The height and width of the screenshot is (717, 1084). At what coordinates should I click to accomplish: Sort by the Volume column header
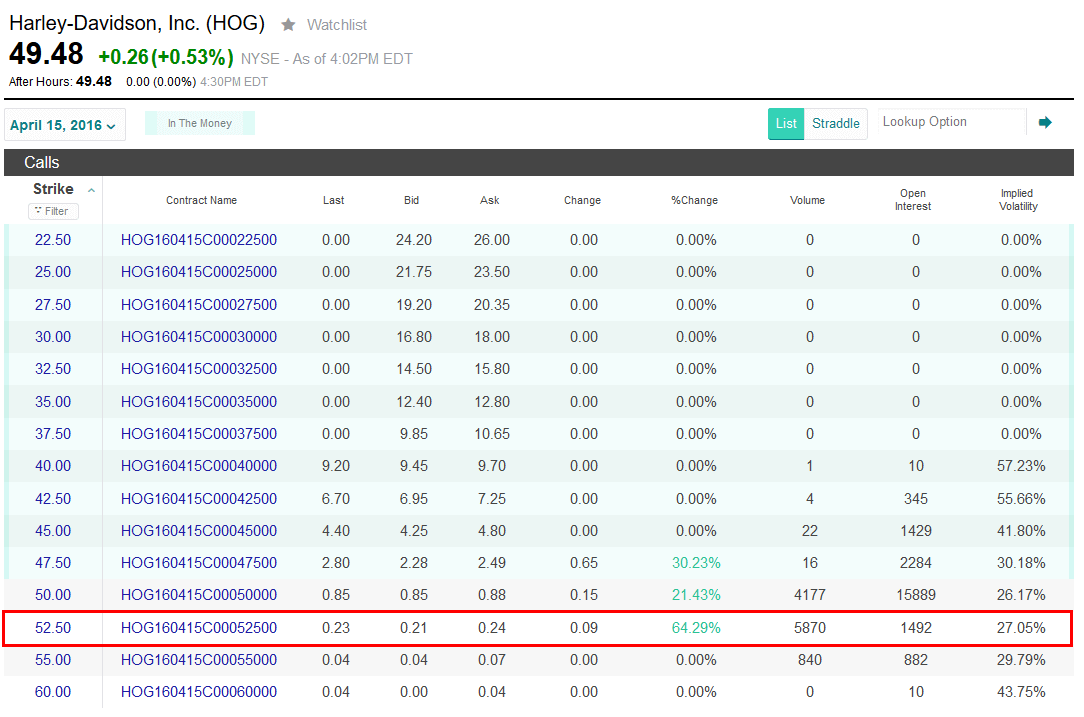point(807,201)
